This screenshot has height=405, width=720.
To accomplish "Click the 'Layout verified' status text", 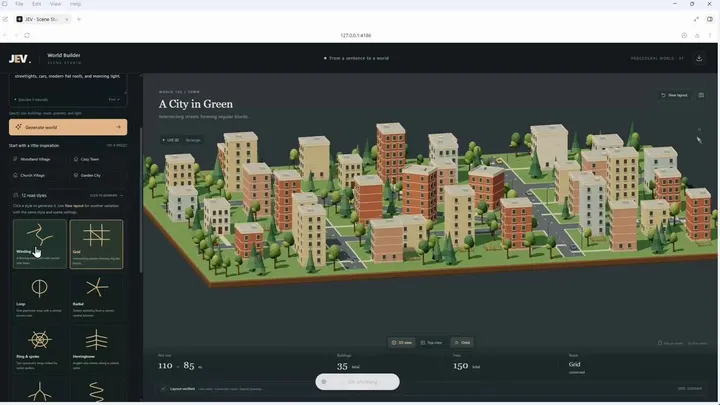I will tap(182, 389).
